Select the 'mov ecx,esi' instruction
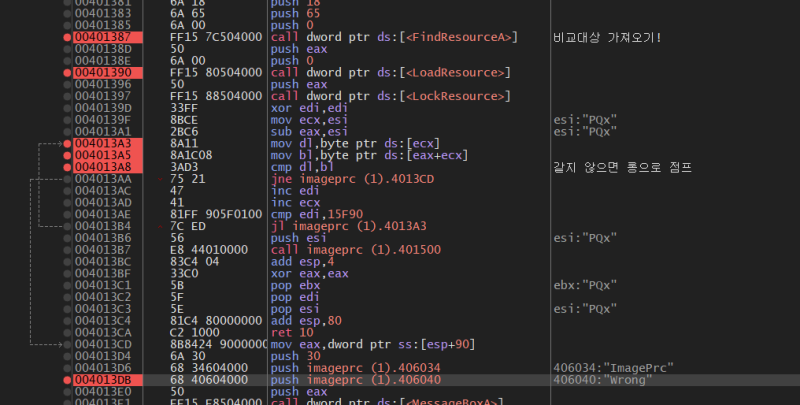This screenshot has width=800, height=405. click(309, 120)
